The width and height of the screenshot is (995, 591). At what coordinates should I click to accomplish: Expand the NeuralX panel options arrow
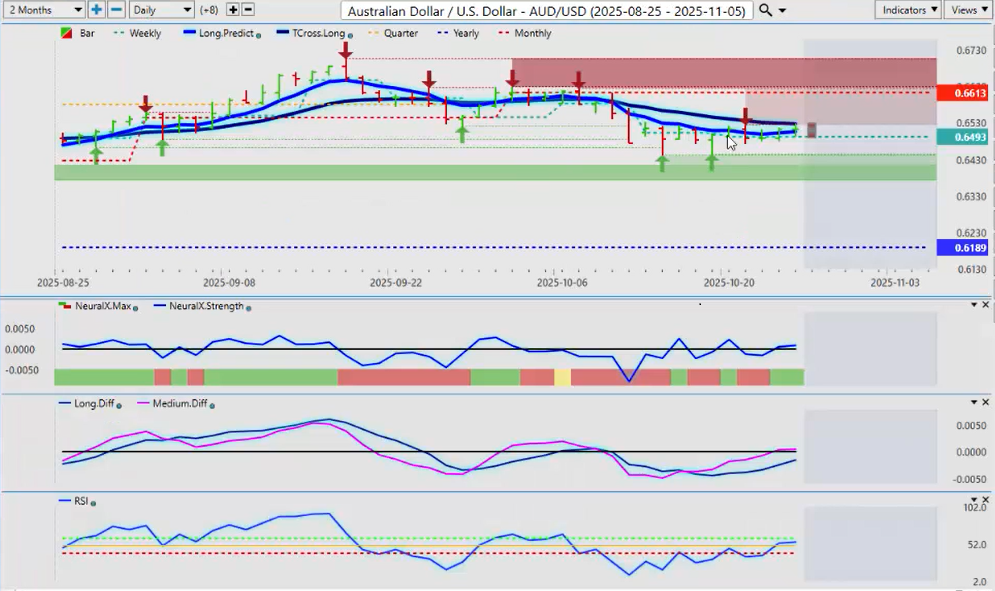click(973, 304)
